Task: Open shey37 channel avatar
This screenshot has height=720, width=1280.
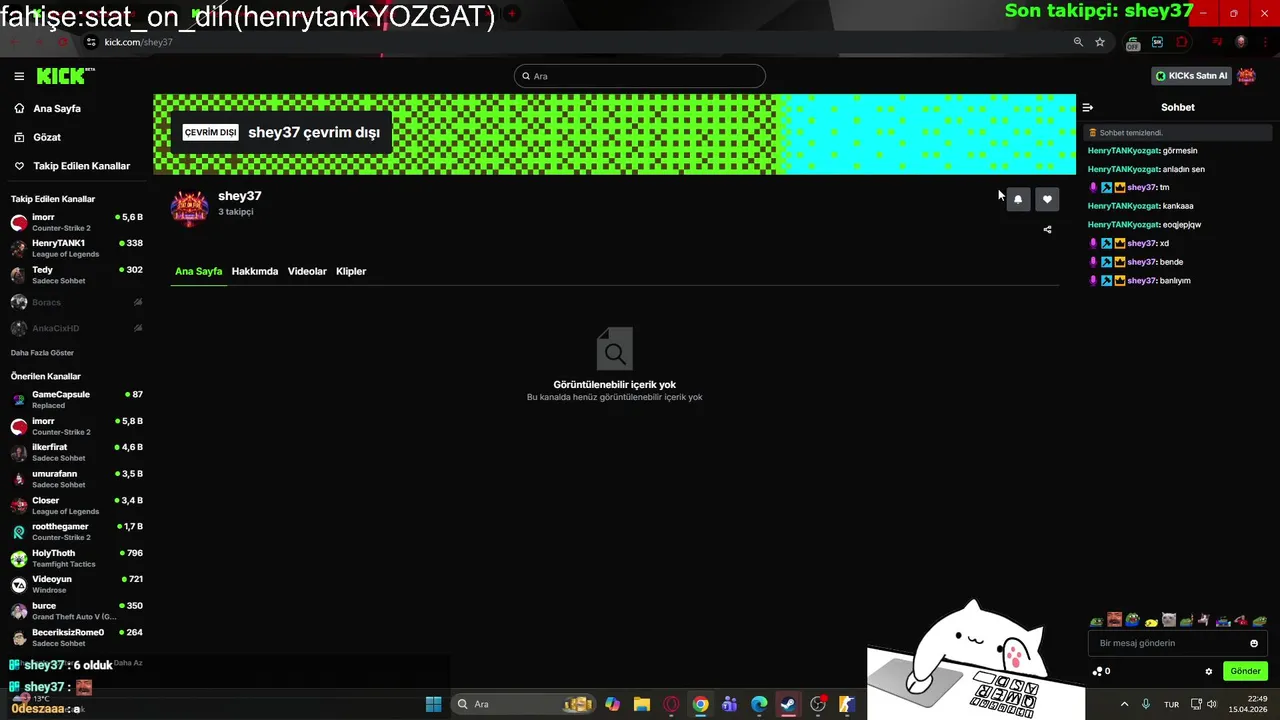Action: tap(189, 207)
